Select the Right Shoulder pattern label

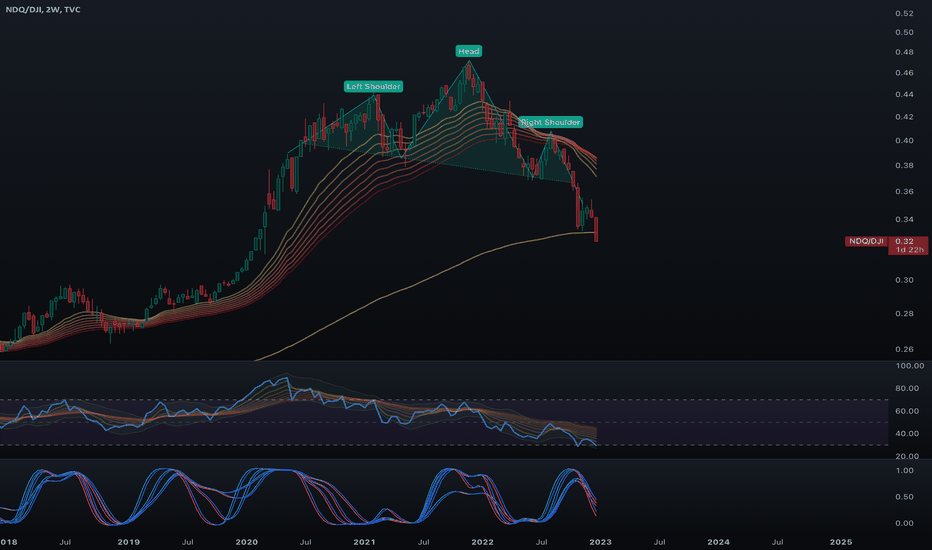(550, 122)
